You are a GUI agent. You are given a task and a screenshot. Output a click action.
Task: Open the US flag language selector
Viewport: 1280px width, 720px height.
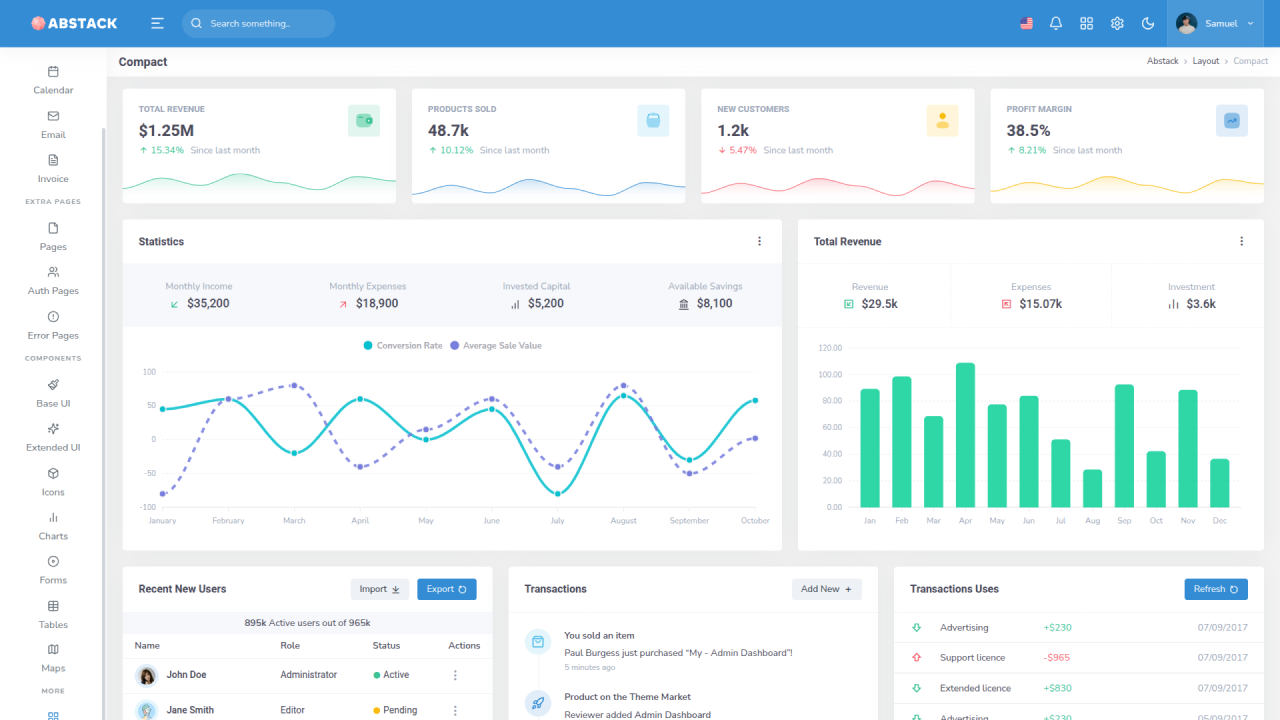click(1026, 23)
